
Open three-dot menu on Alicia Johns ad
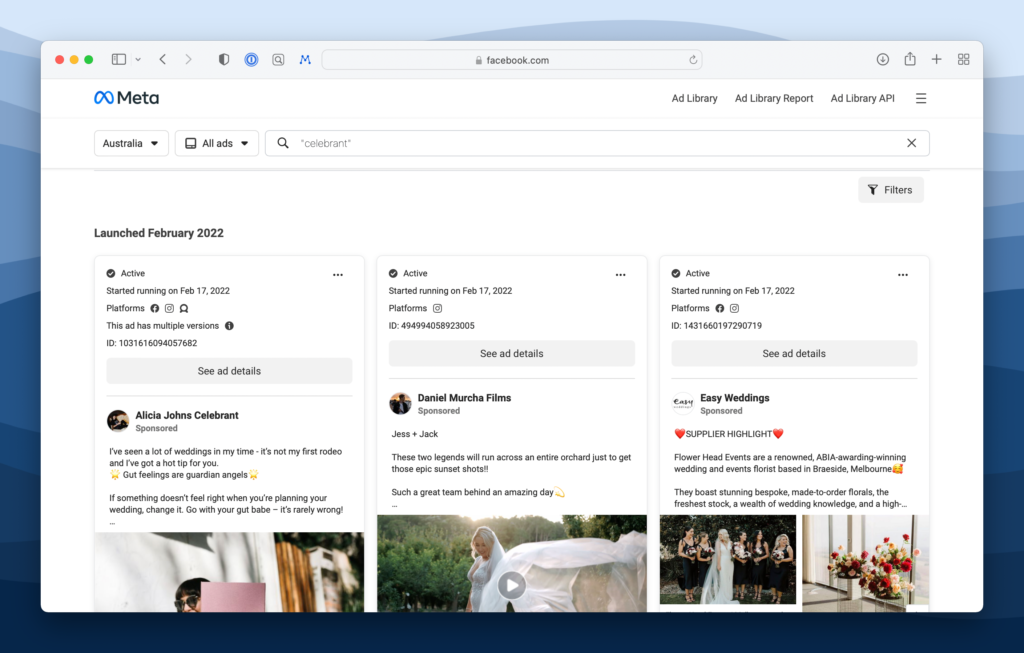338,274
